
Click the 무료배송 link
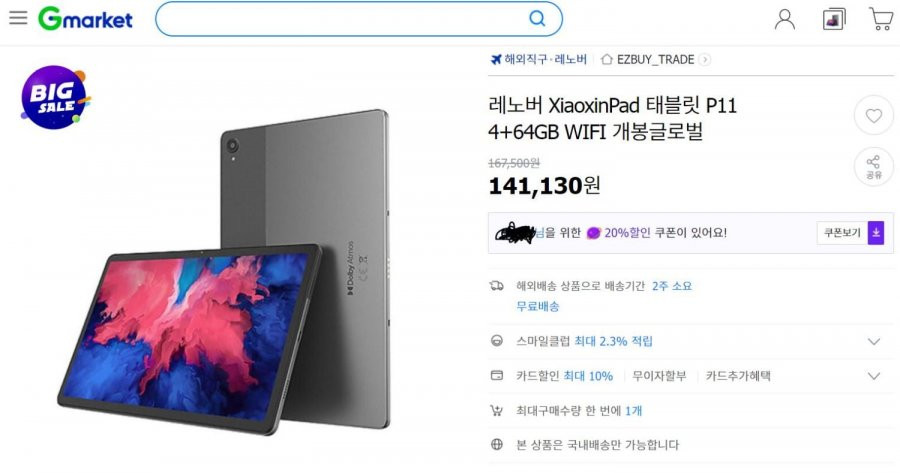(x=537, y=307)
